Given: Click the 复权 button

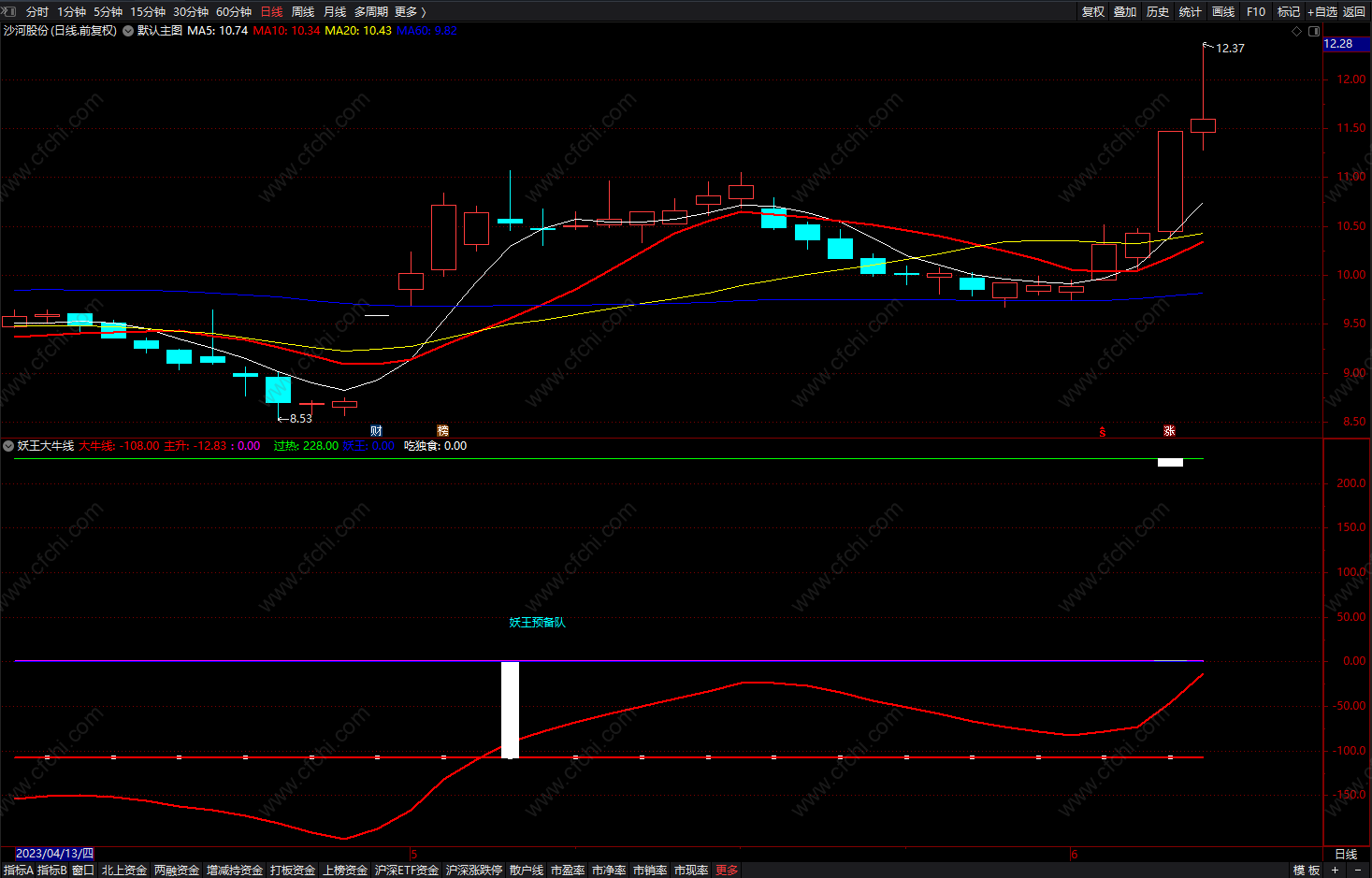Looking at the screenshot, I should [1093, 12].
